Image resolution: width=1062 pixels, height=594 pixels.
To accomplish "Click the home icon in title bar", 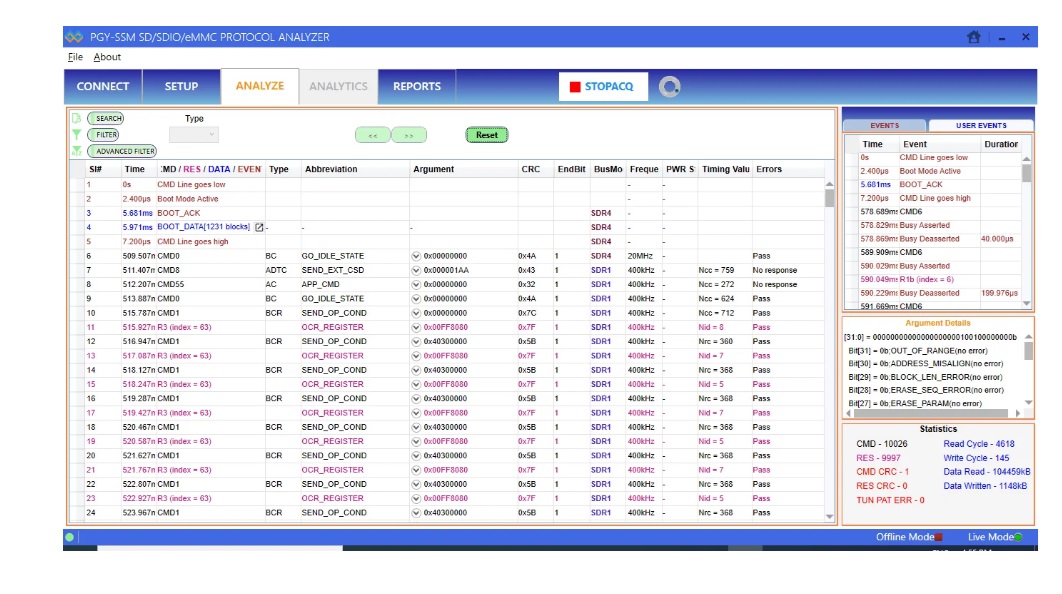I will click(x=973, y=37).
